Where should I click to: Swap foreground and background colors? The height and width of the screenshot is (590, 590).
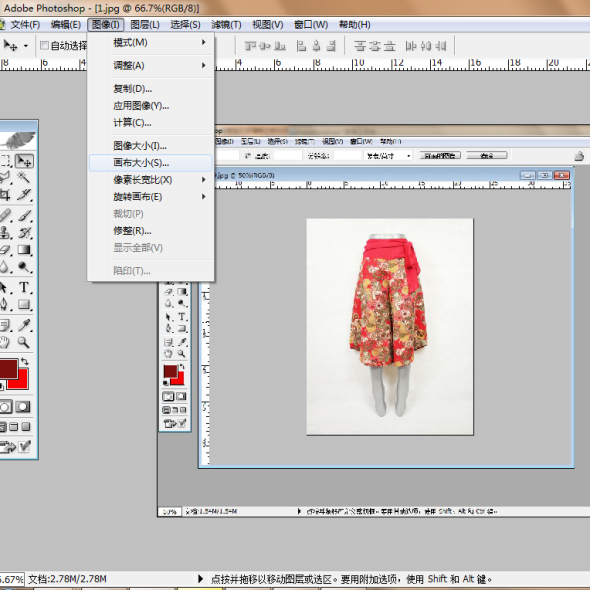point(24,361)
